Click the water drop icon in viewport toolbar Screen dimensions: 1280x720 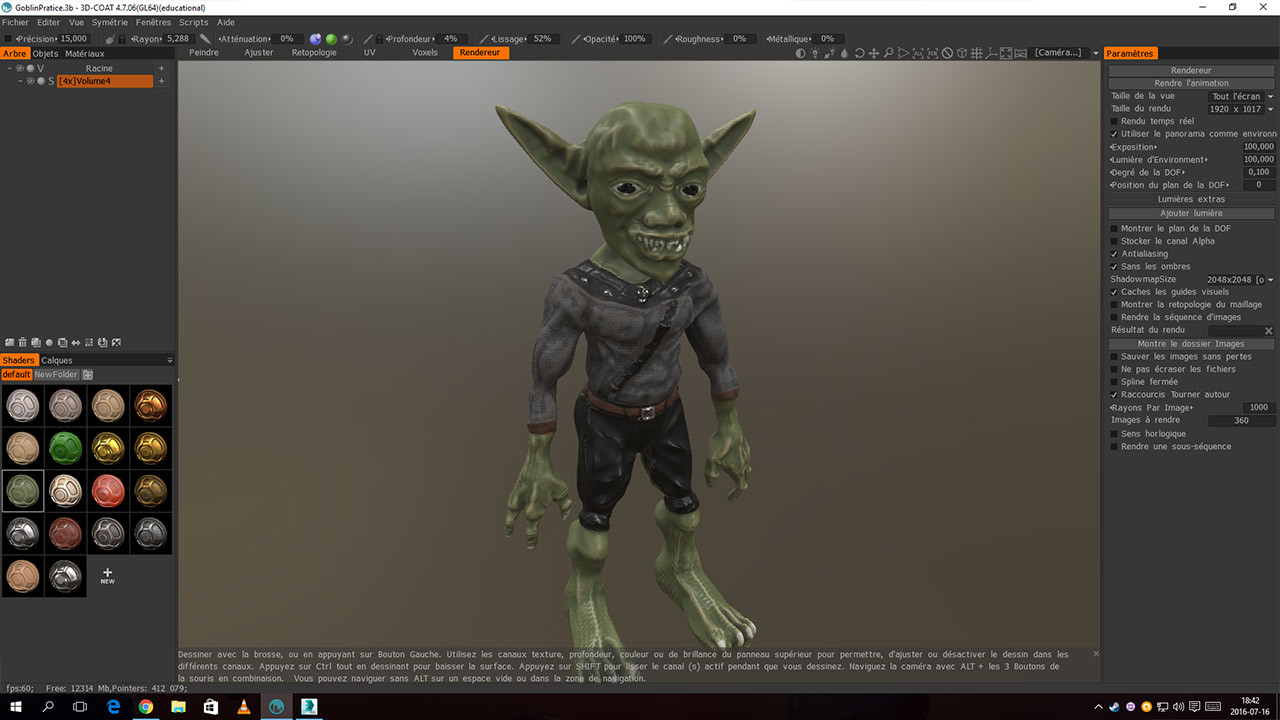click(x=844, y=53)
